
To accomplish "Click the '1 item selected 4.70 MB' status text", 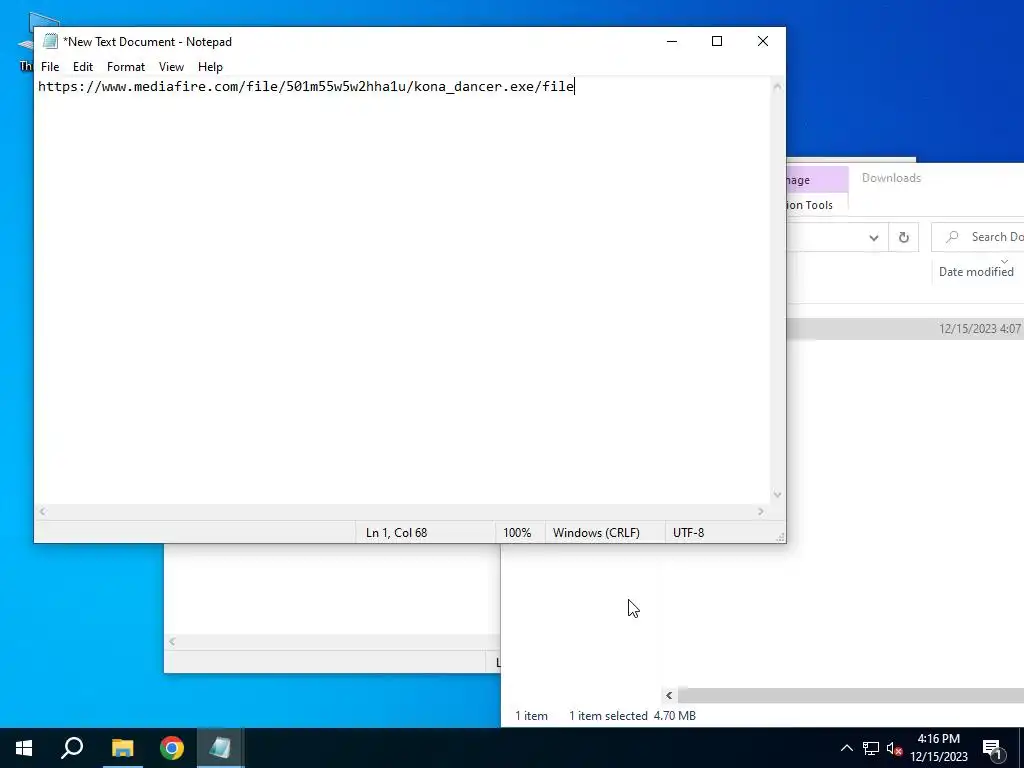I will point(632,716).
